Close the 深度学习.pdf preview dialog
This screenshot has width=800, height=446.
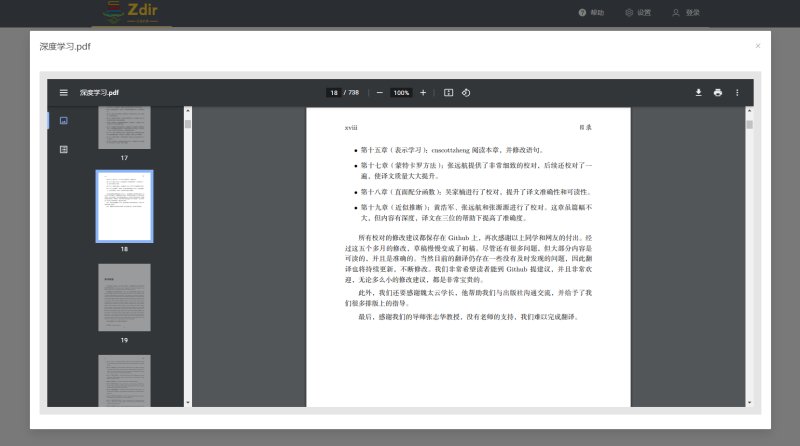click(x=758, y=46)
